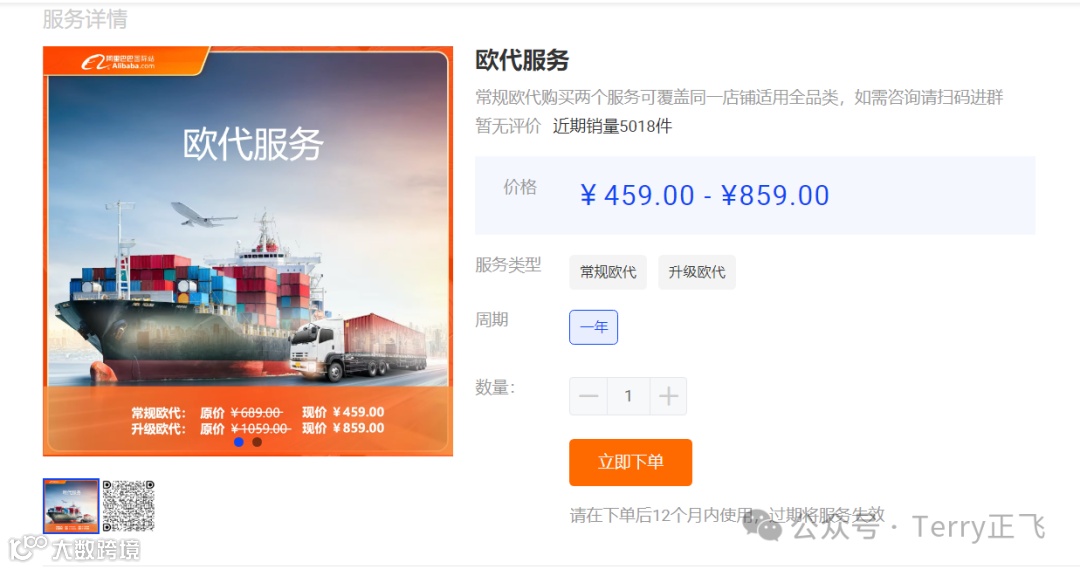1080x569 pixels.
Task: Click the 暂无评价 reviews text
Action: [x=508, y=126]
